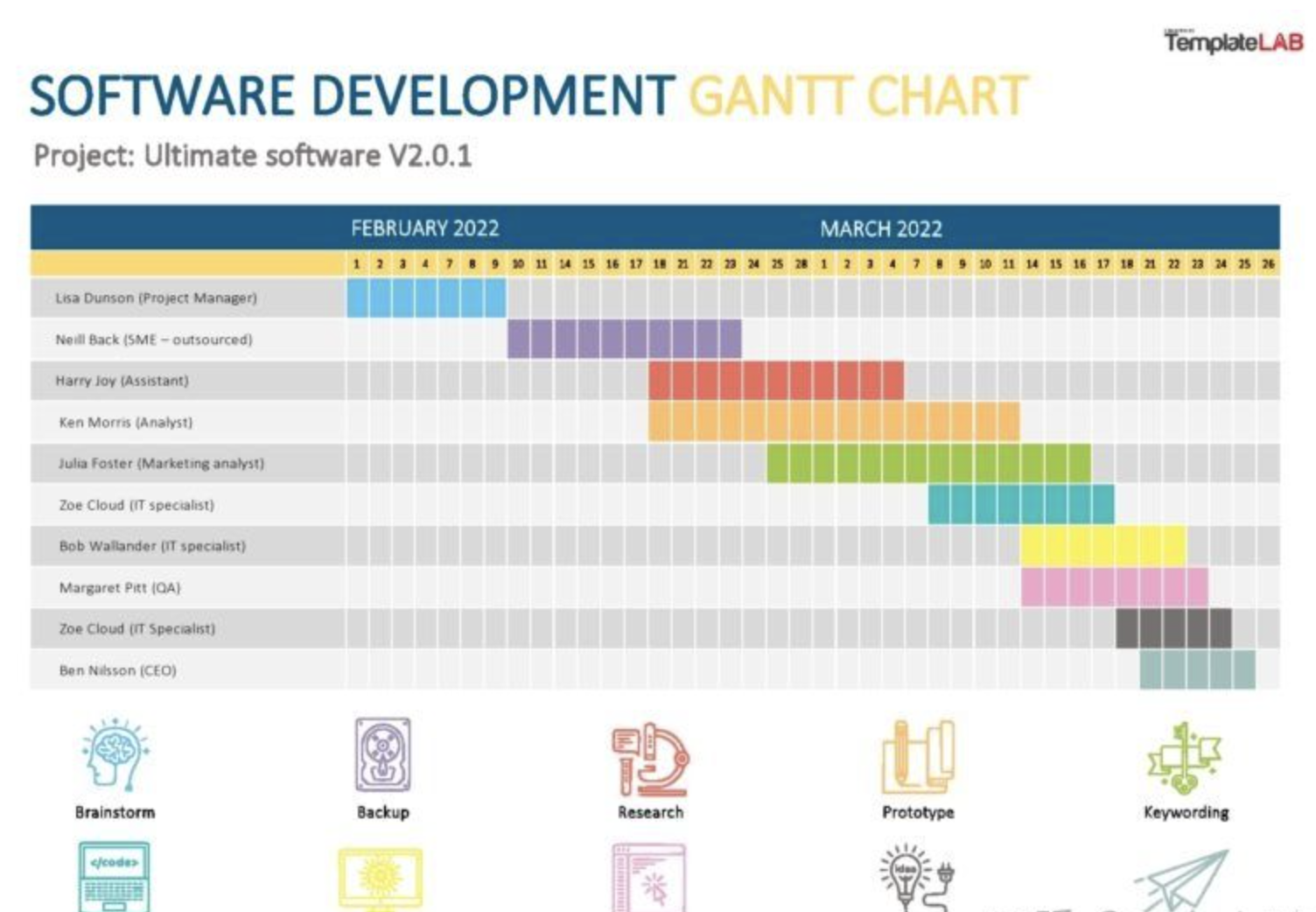1316x912 pixels.
Task: Click Ken Morris's orange Gantt bar
Action: coord(834,422)
